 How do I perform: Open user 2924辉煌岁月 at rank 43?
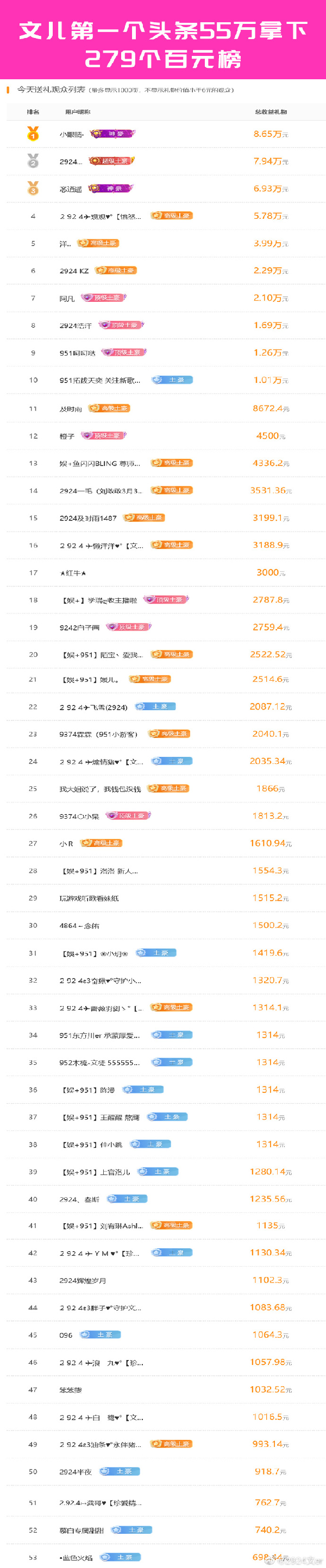83,1281
